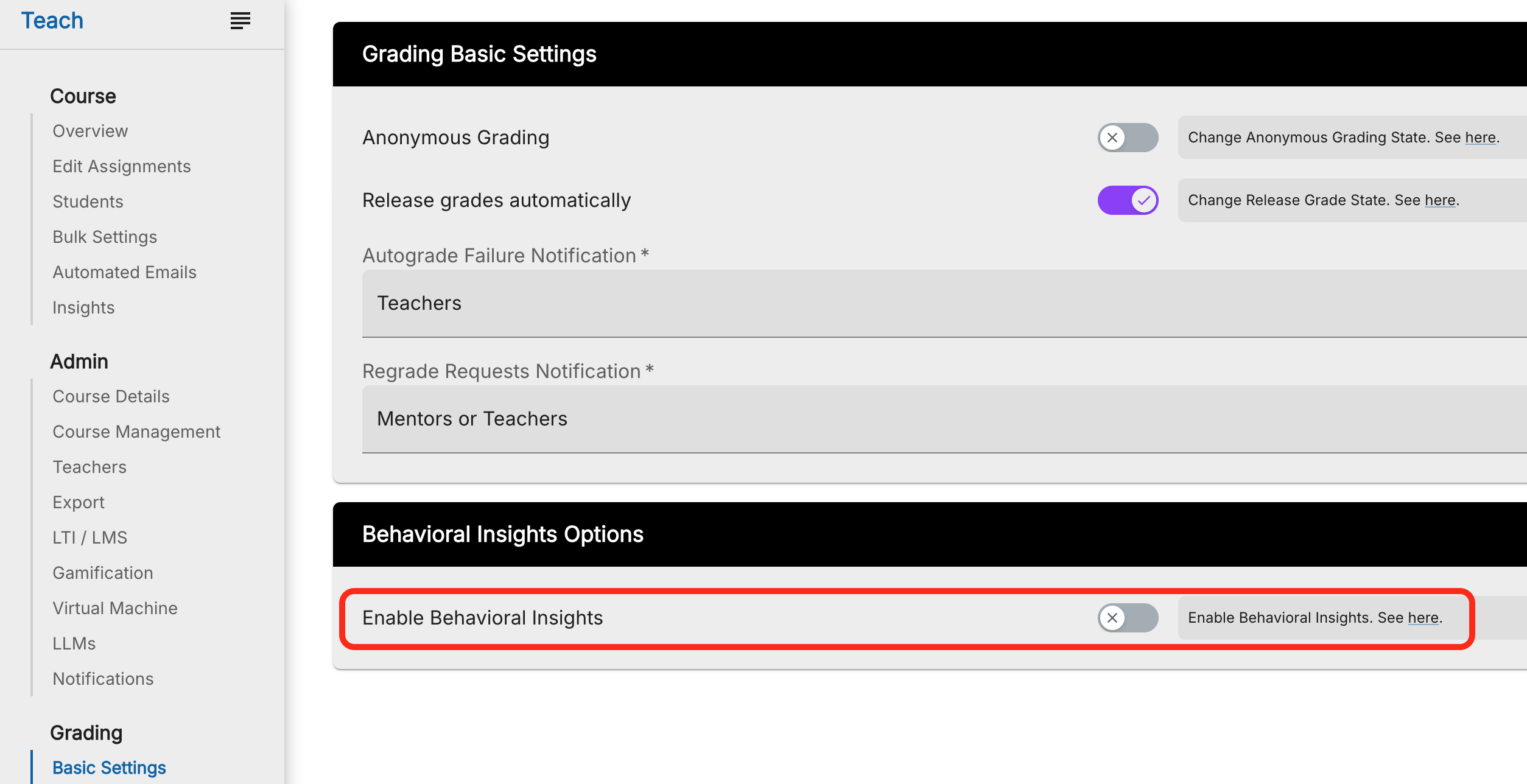
Task: Disable Release grades automatically switch
Action: click(x=1128, y=200)
